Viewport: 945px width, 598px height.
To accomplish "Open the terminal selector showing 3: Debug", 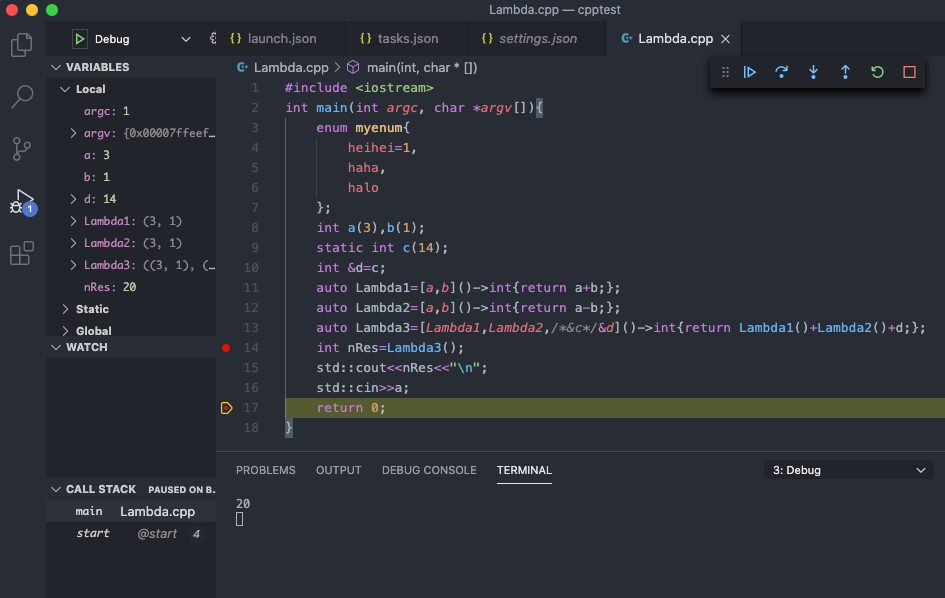I will [x=847, y=470].
